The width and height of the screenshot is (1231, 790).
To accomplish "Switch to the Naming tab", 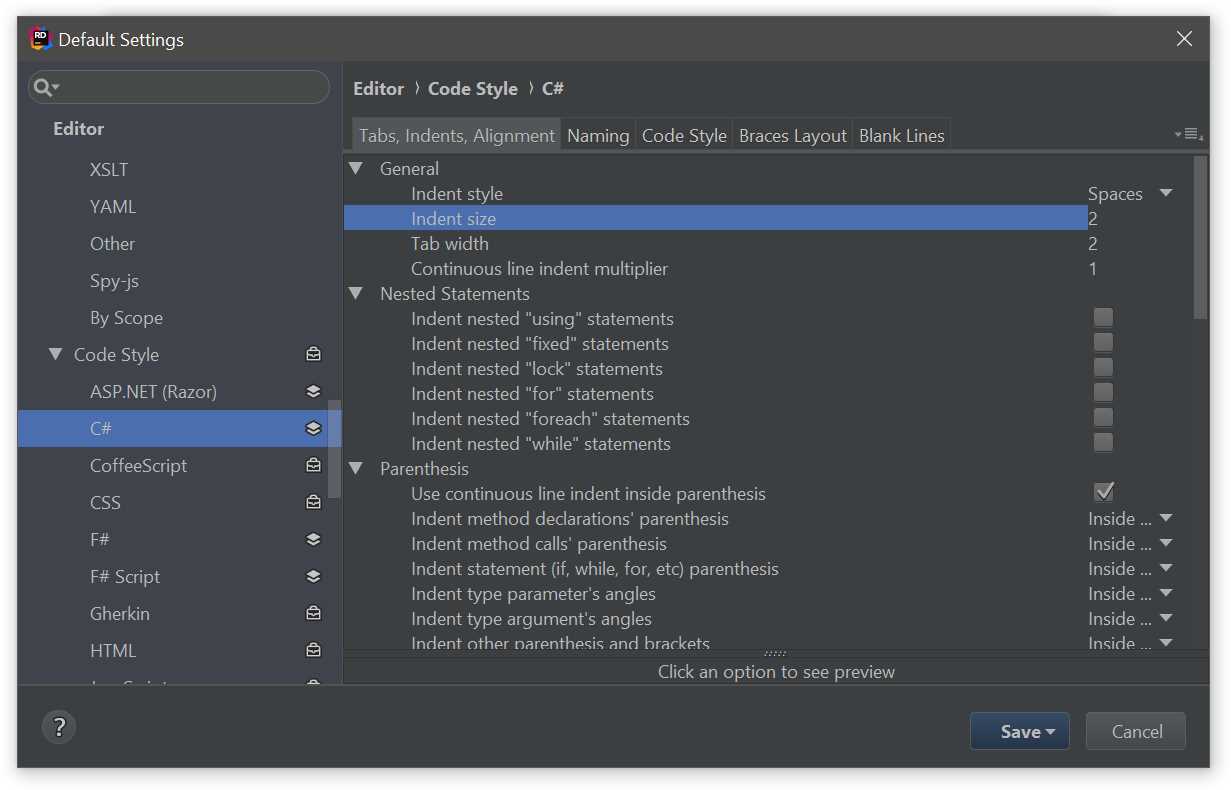I will point(598,135).
